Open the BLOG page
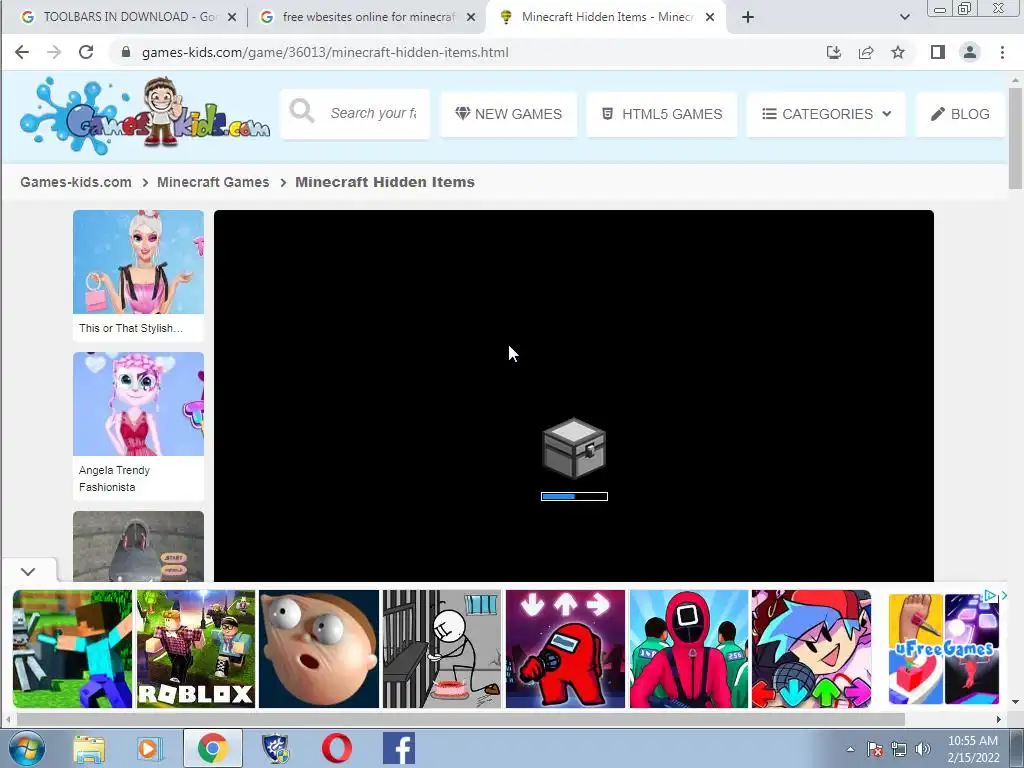 click(961, 114)
